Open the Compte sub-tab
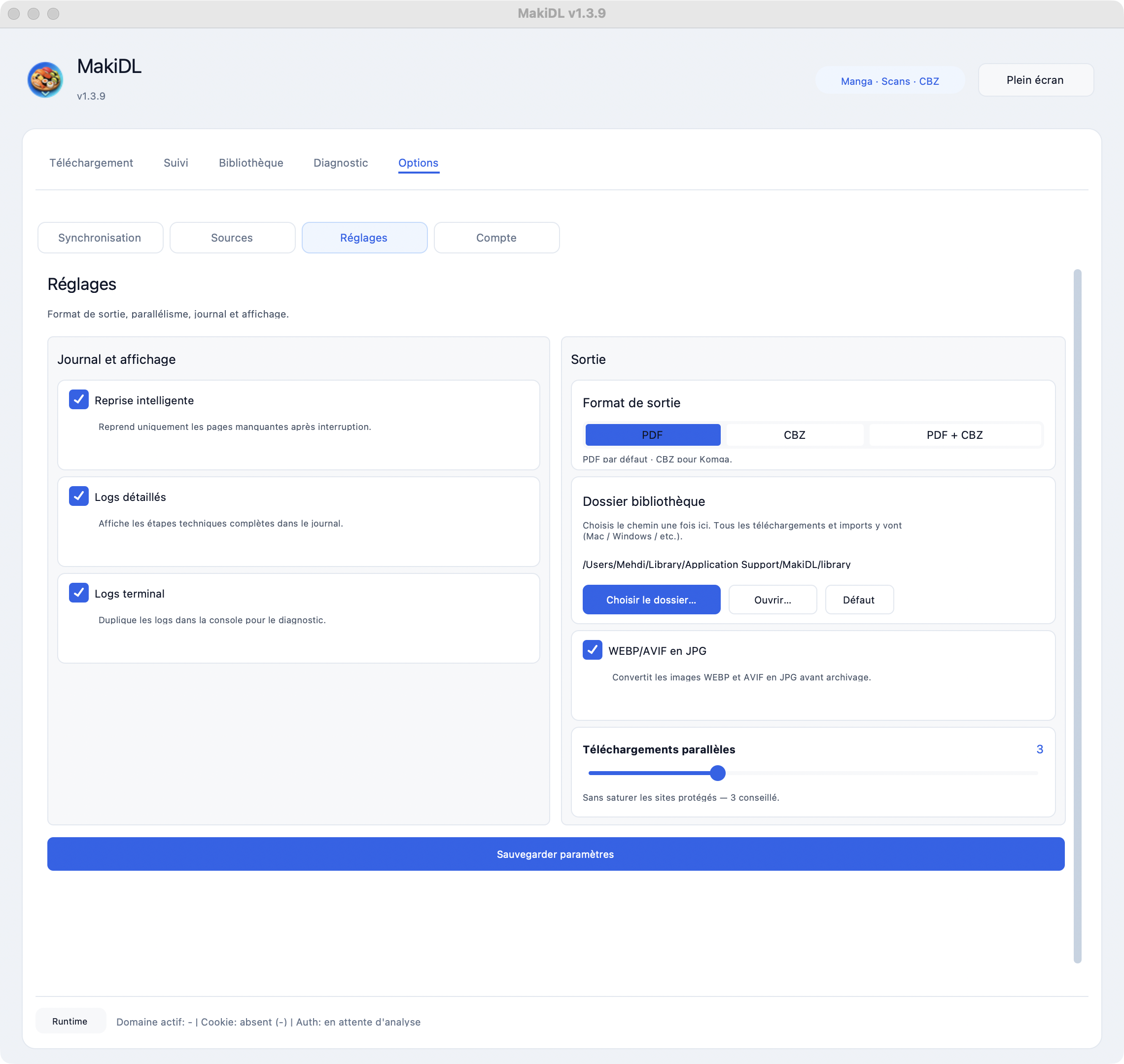 click(x=497, y=238)
